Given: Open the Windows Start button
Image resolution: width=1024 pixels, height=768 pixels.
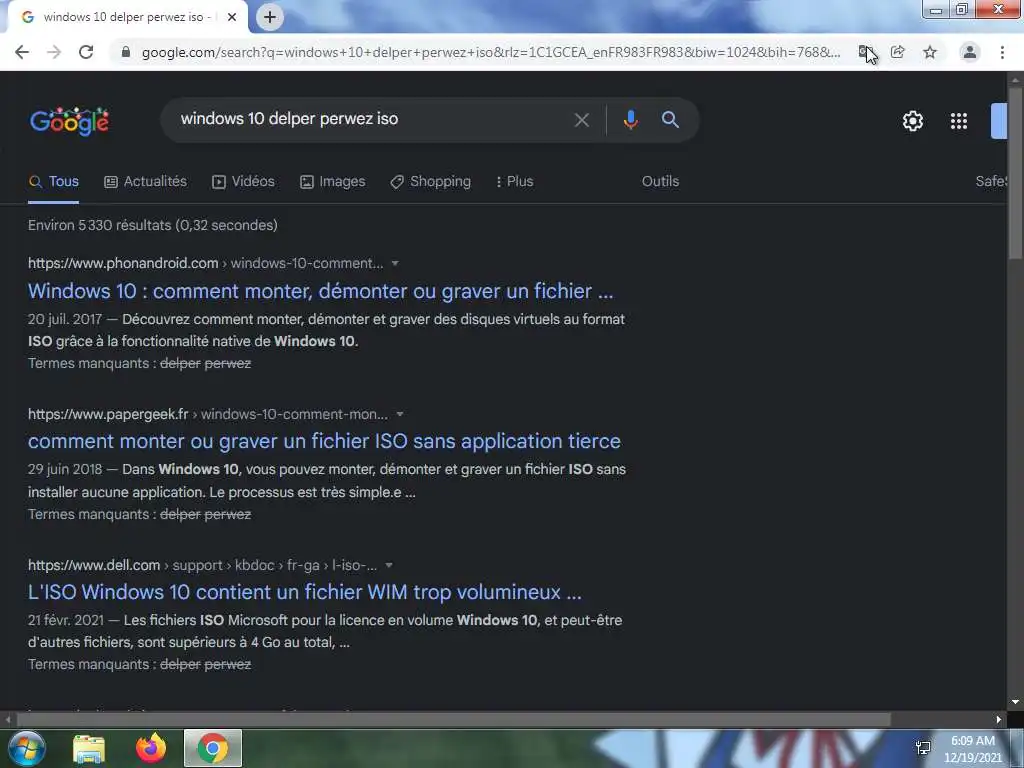Looking at the screenshot, I should (x=26, y=748).
